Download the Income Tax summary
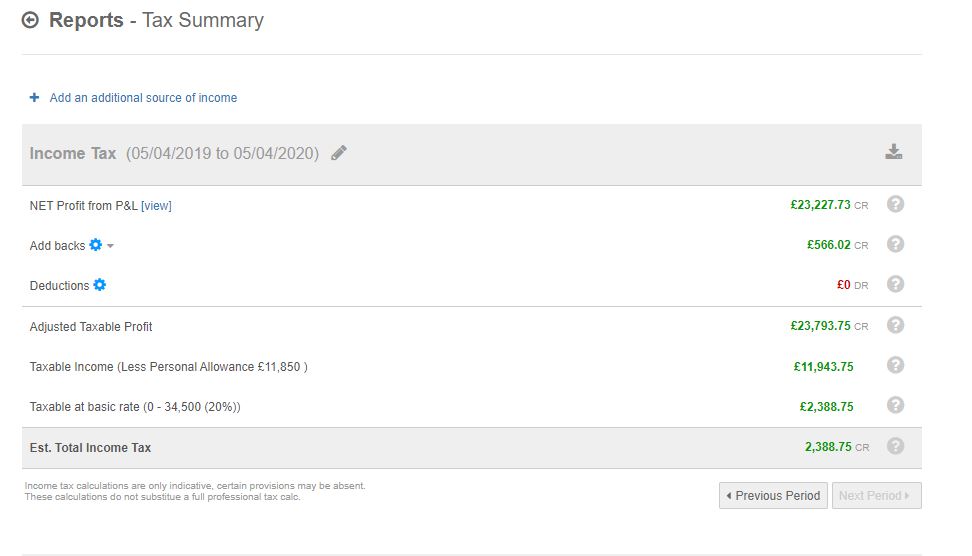This screenshot has width=972, height=556. [893, 152]
